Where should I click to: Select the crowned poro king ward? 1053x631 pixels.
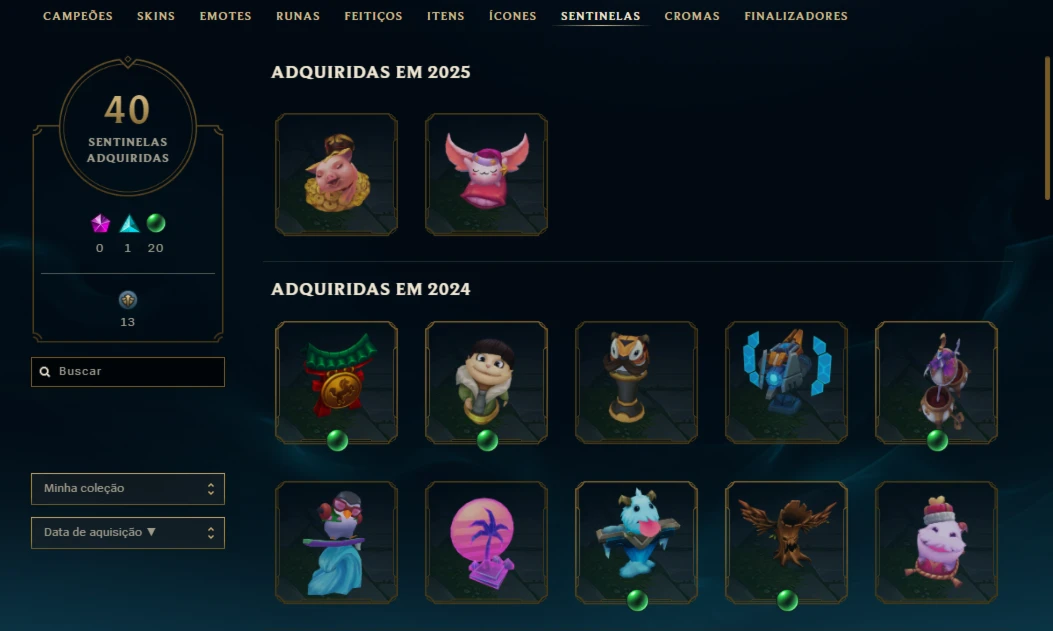click(x=936, y=542)
